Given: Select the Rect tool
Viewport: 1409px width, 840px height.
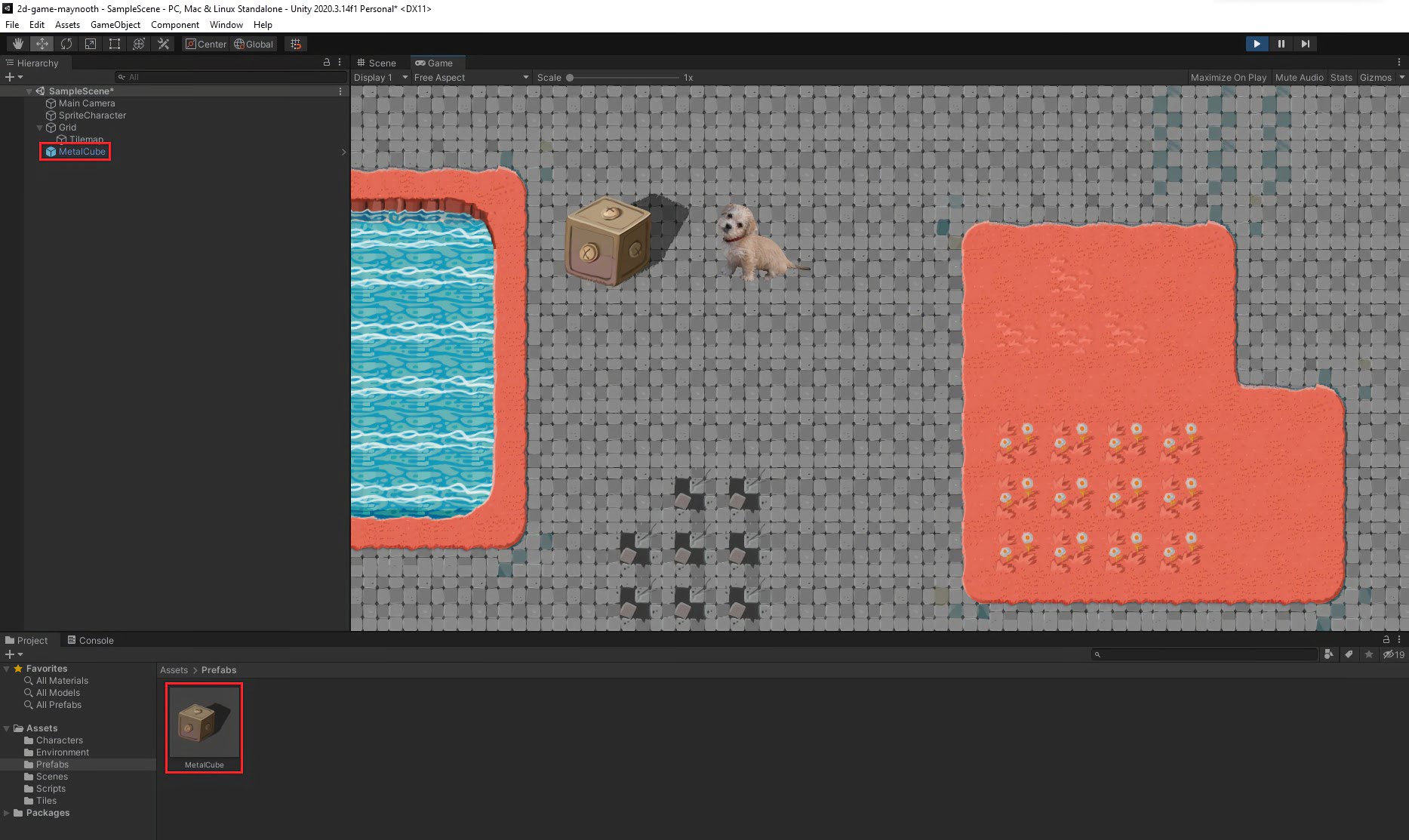Looking at the screenshot, I should pyautogui.click(x=115, y=44).
